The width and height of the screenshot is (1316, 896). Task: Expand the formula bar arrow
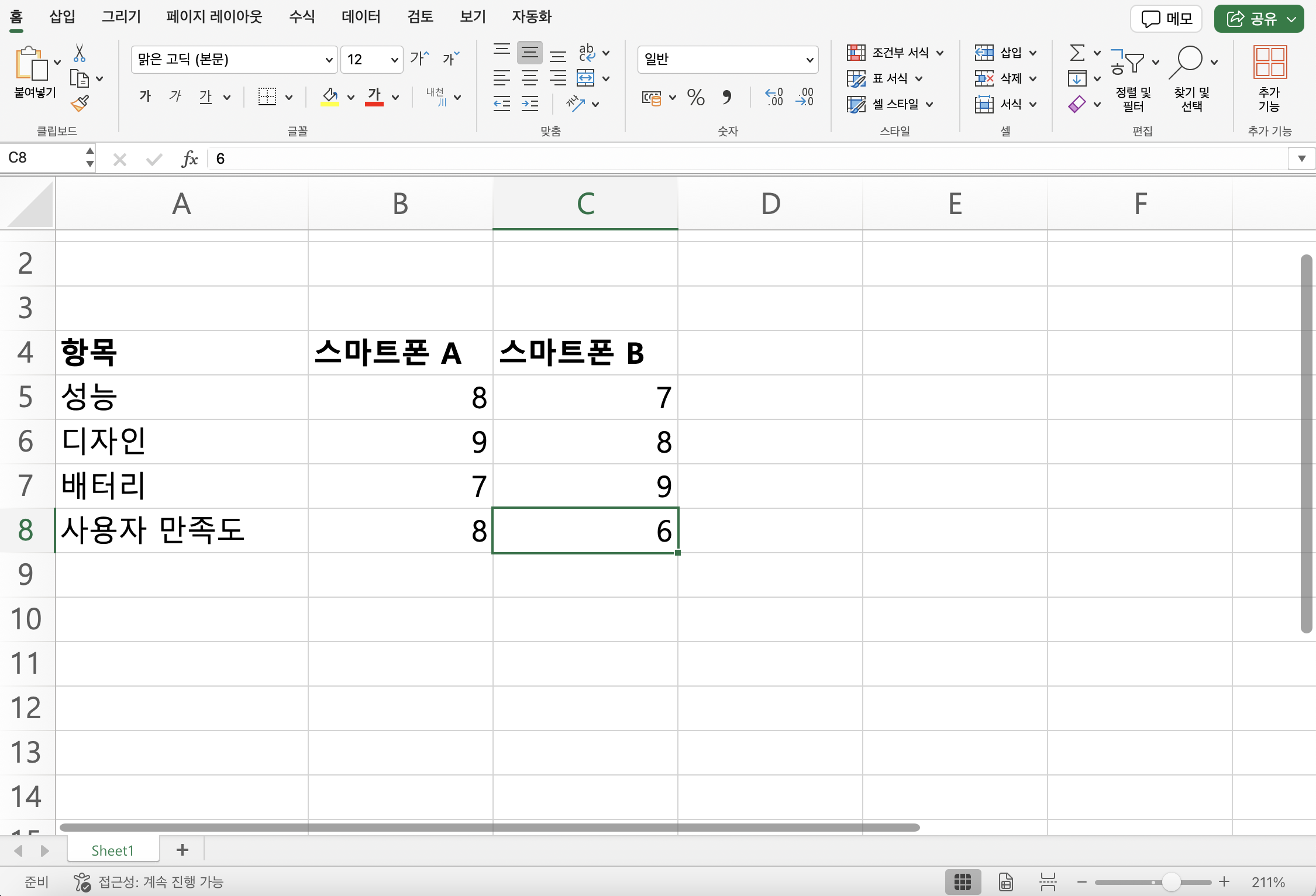[1301, 158]
